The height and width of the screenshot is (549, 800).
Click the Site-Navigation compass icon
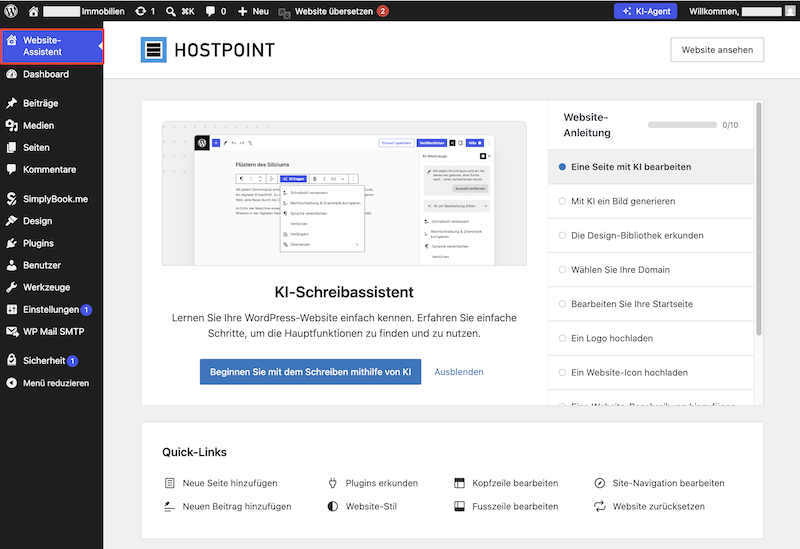(600, 483)
